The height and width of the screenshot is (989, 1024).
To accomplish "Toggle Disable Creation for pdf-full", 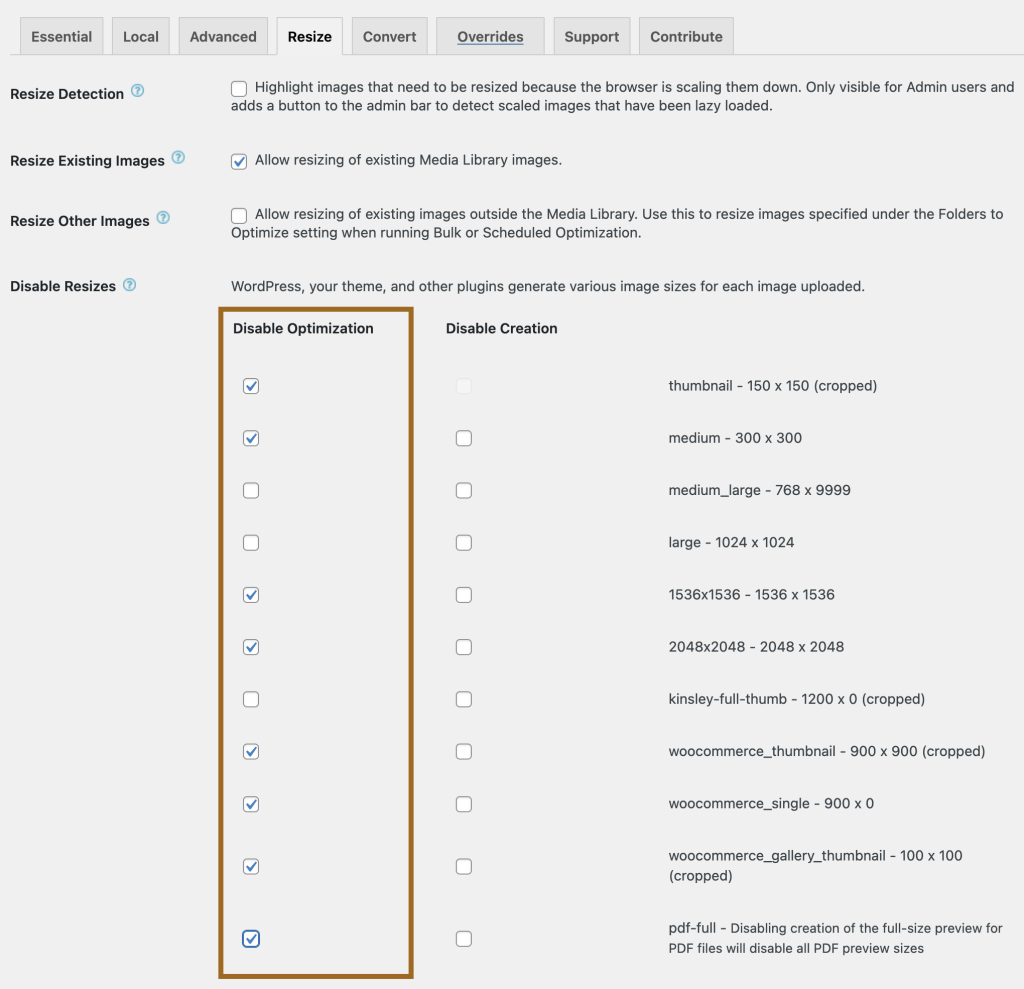I will point(463,939).
